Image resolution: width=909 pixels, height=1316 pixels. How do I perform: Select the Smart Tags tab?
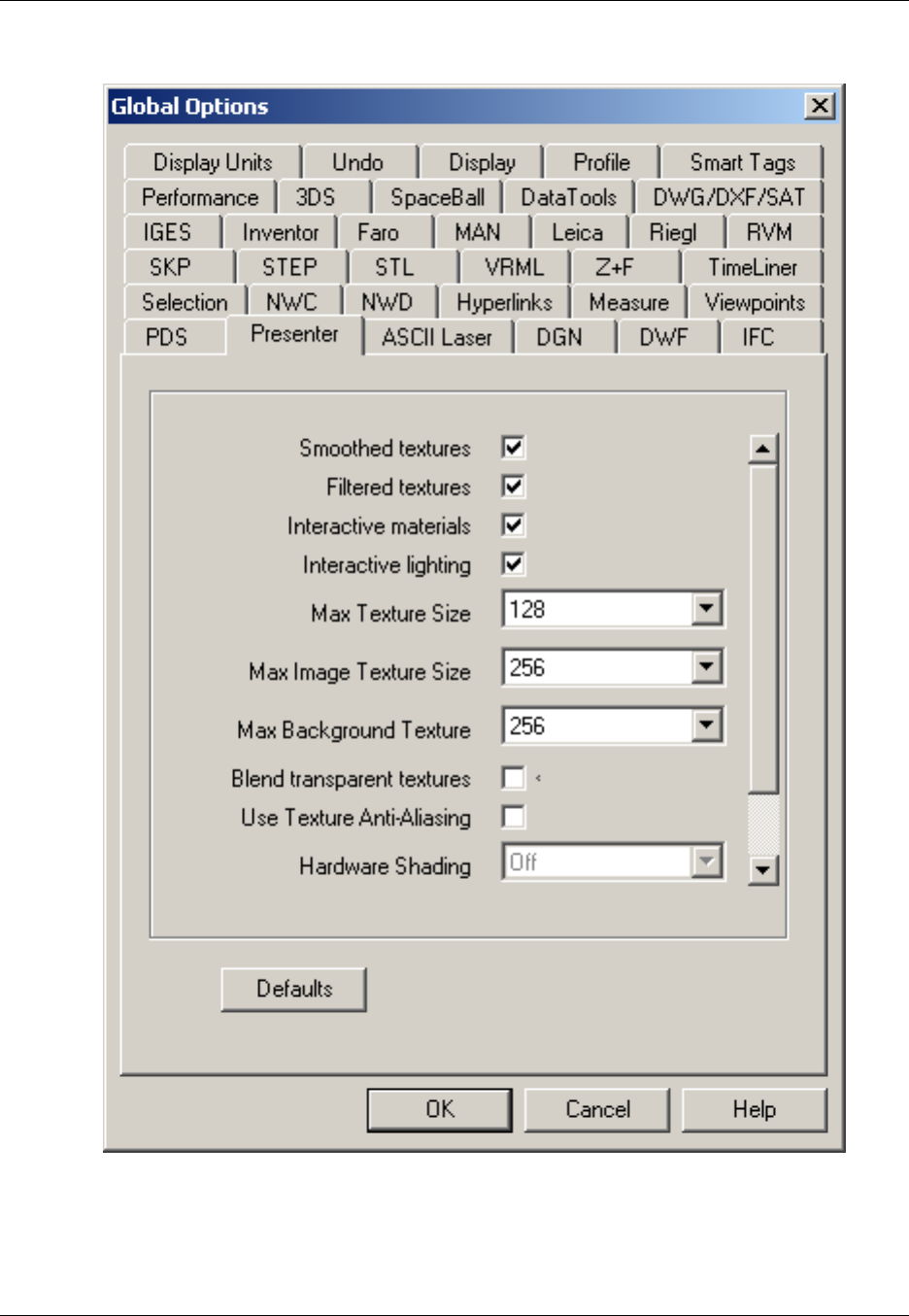coord(743,162)
